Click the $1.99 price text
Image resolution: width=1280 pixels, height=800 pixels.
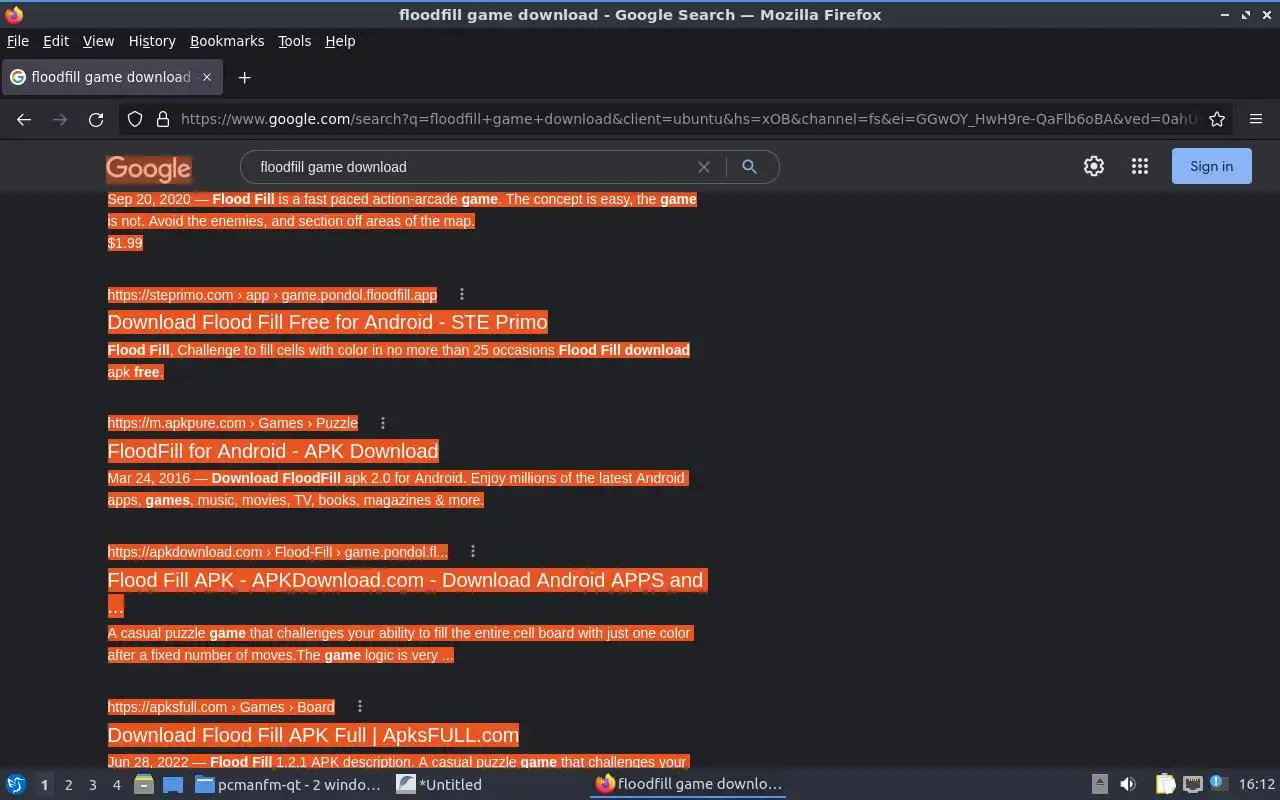[125, 243]
